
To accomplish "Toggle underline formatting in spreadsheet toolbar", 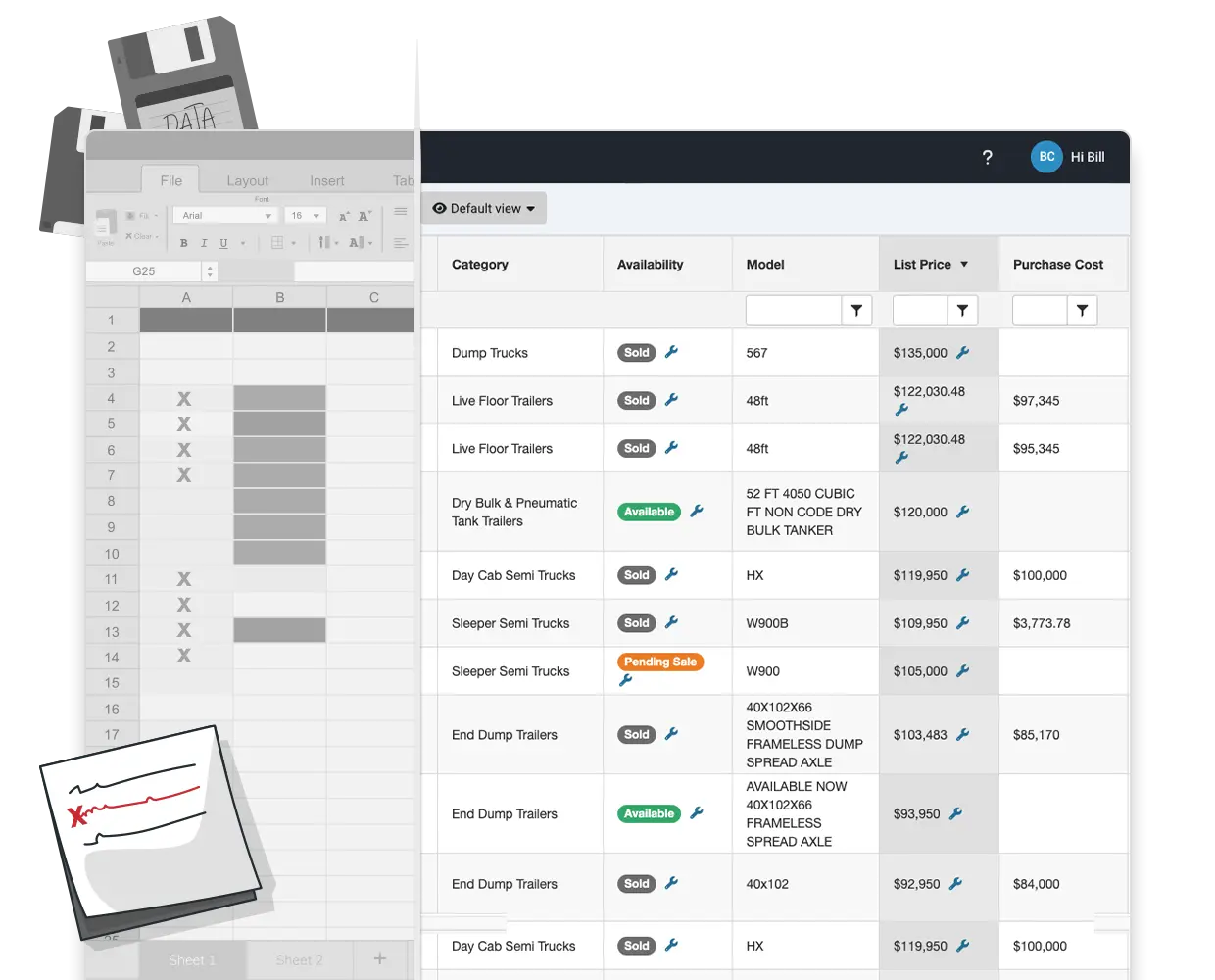I will (x=223, y=243).
